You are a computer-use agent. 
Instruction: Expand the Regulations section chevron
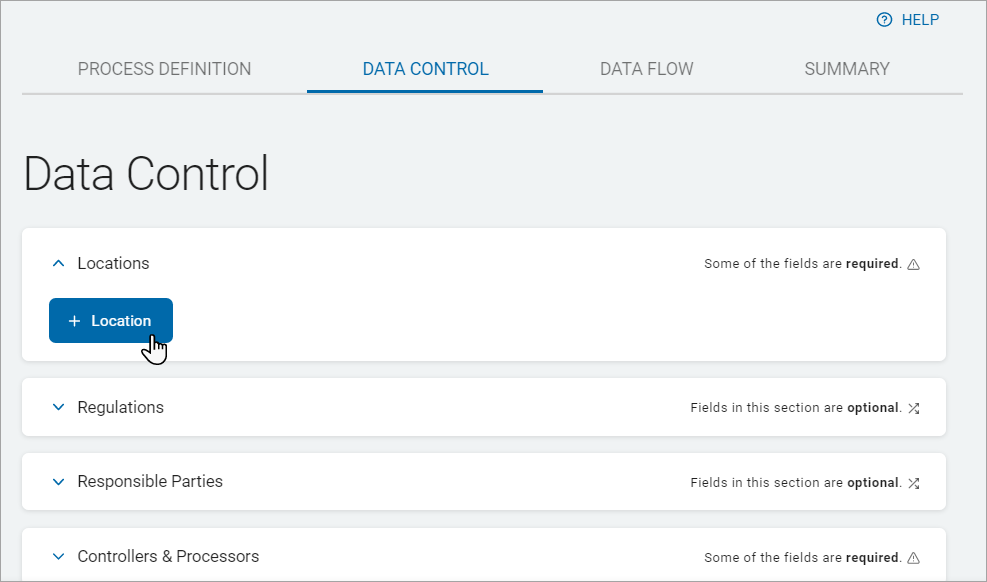point(58,408)
